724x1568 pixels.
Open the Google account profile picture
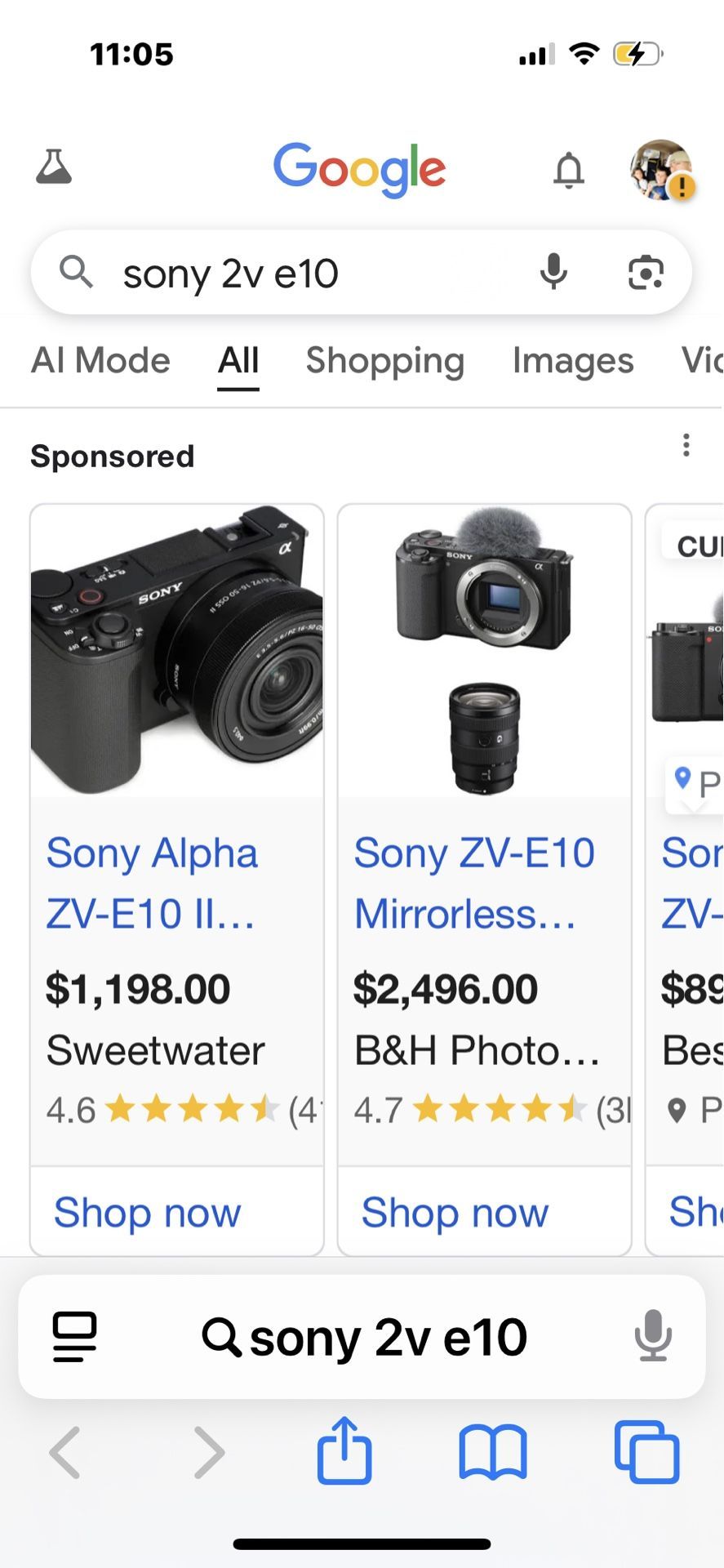[661, 169]
